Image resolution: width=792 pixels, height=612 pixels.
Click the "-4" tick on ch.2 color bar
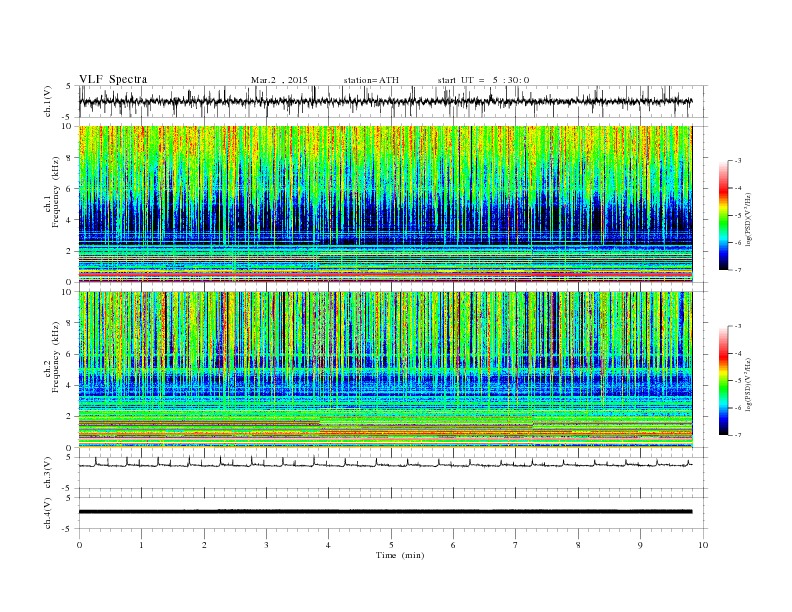click(738, 353)
